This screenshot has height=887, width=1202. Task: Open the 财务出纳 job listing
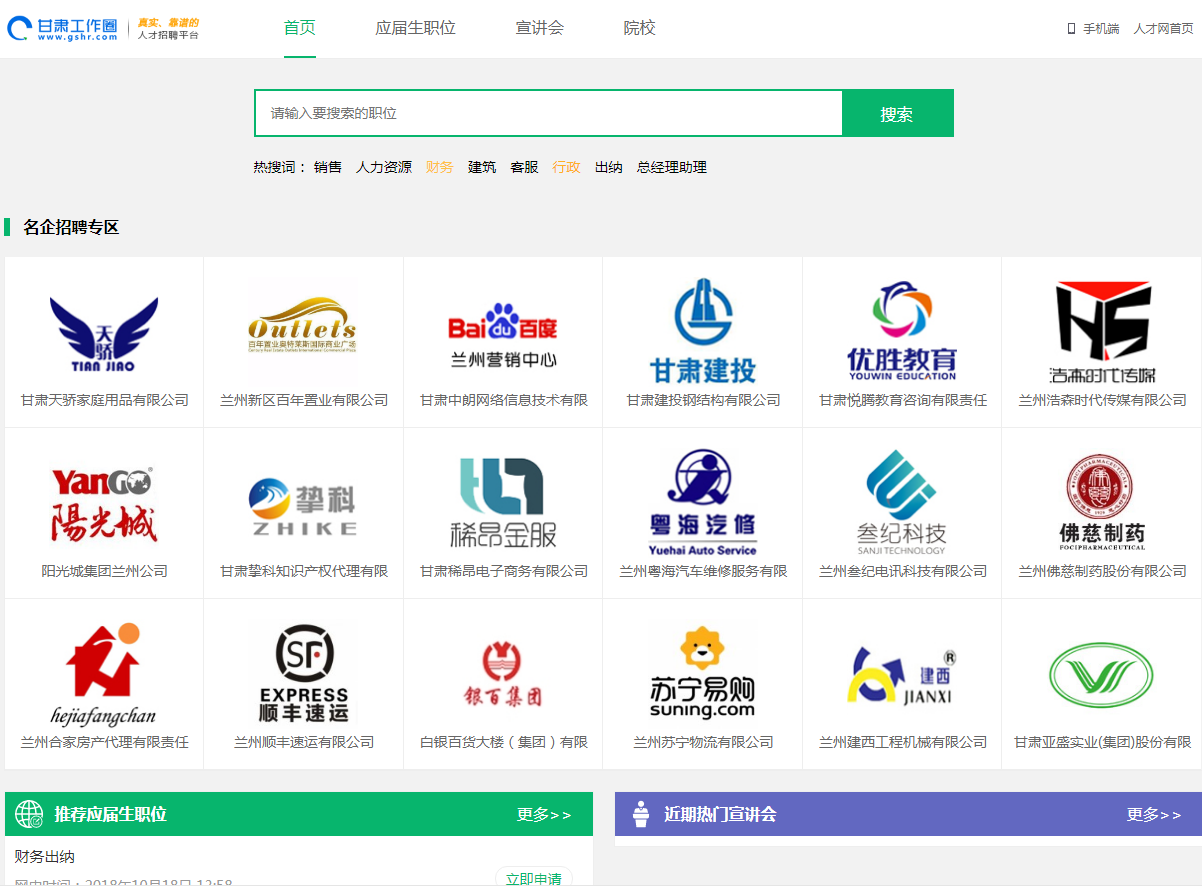coord(45,857)
